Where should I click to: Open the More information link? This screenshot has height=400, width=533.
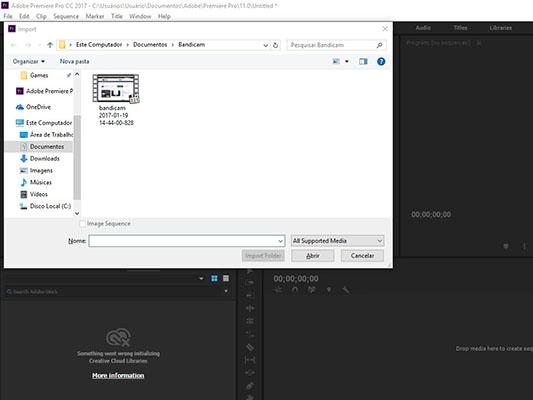click(118, 376)
